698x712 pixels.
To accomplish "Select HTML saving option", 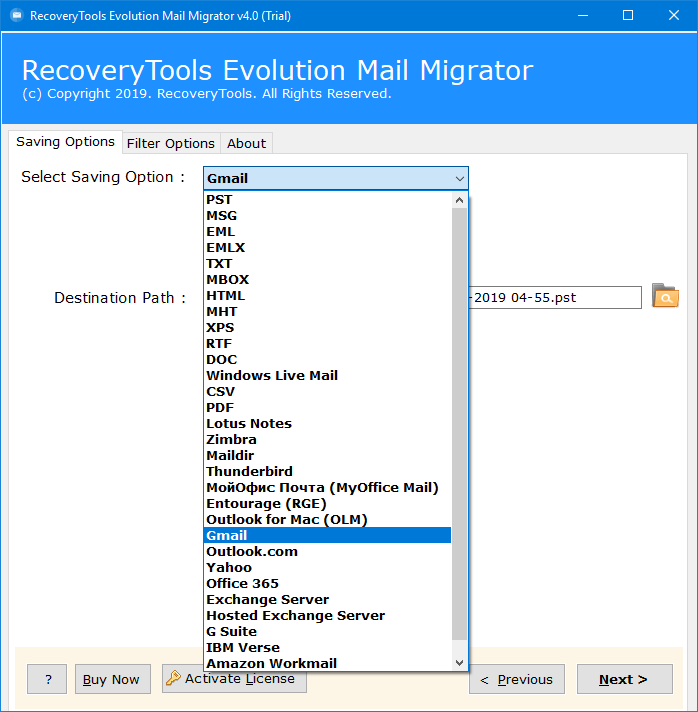I will pos(328,296).
